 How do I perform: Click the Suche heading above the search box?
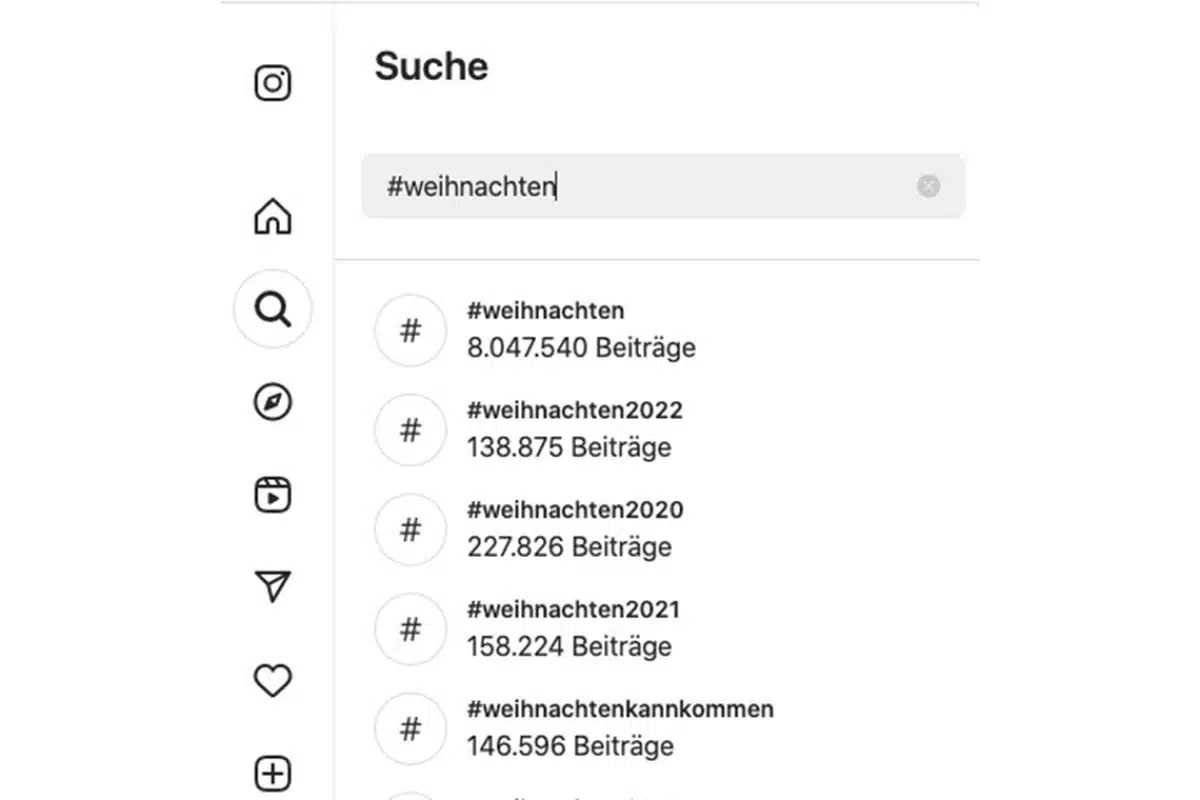(430, 66)
